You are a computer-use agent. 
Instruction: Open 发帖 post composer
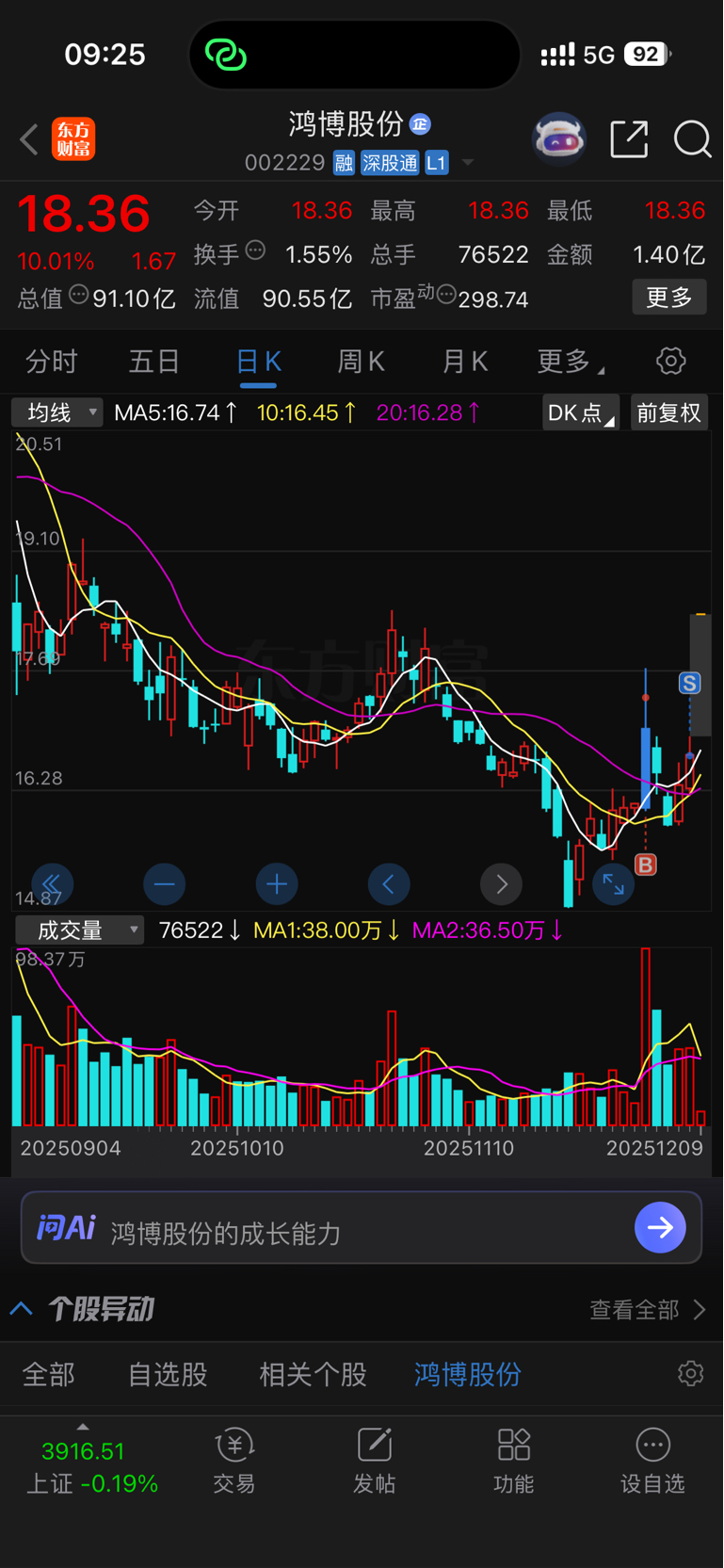(x=374, y=1461)
